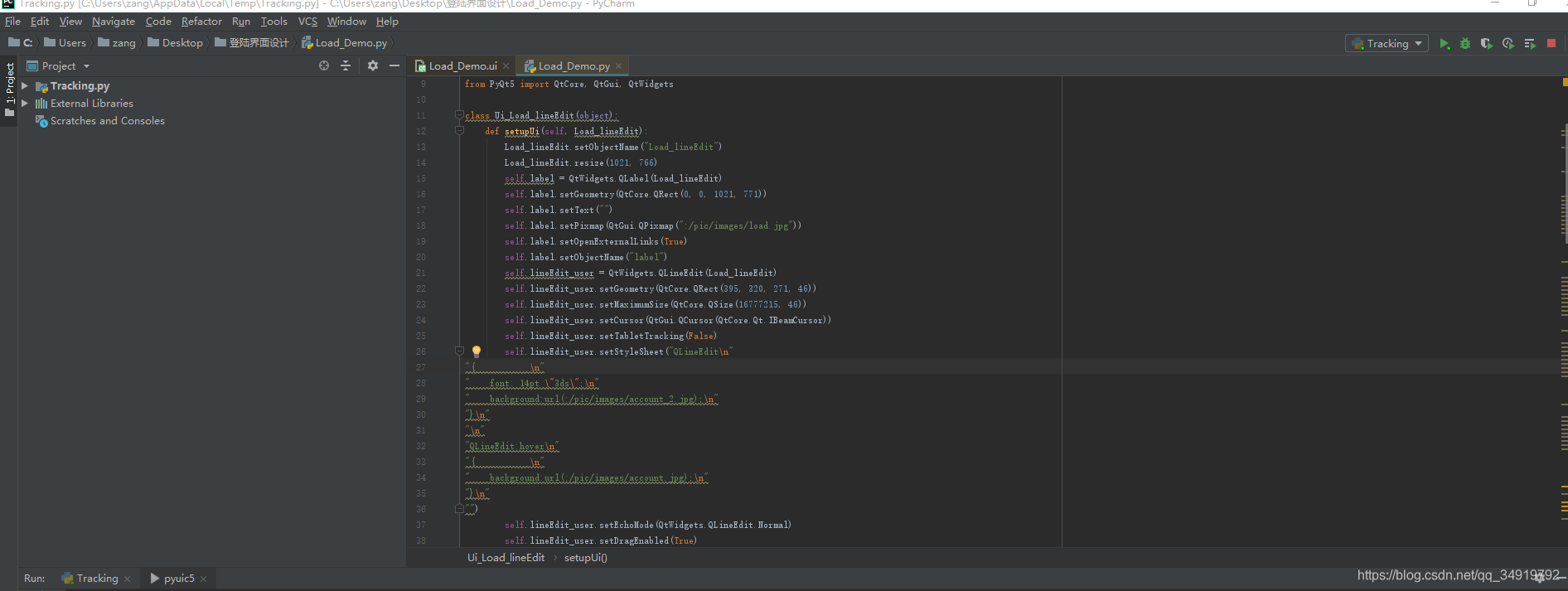This screenshot has height=591, width=1568.
Task: Open the Code menu
Action: (x=158, y=22)
